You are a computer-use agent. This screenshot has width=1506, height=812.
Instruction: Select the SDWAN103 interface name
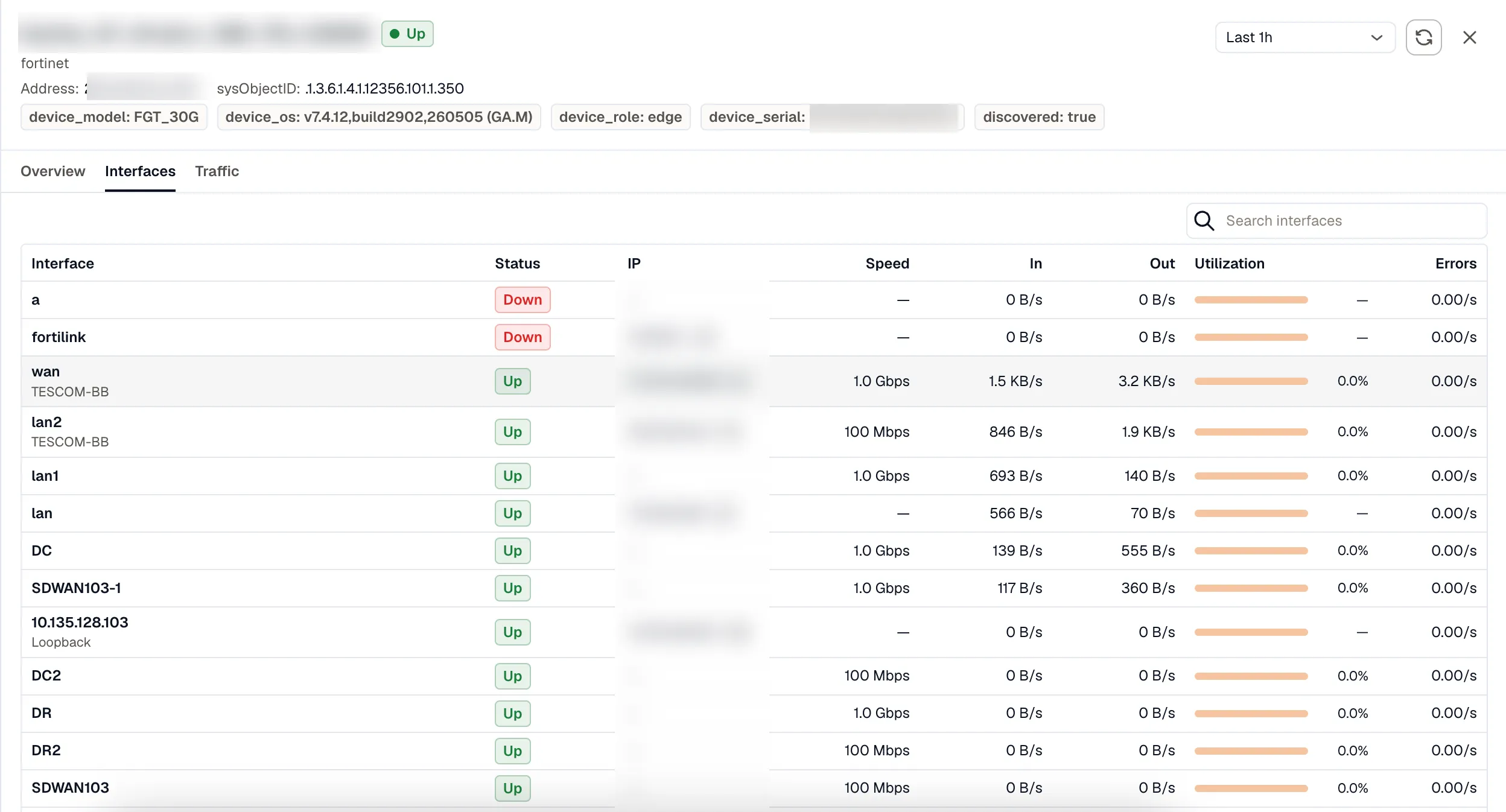pyautogui.click(x=70, y=788)
